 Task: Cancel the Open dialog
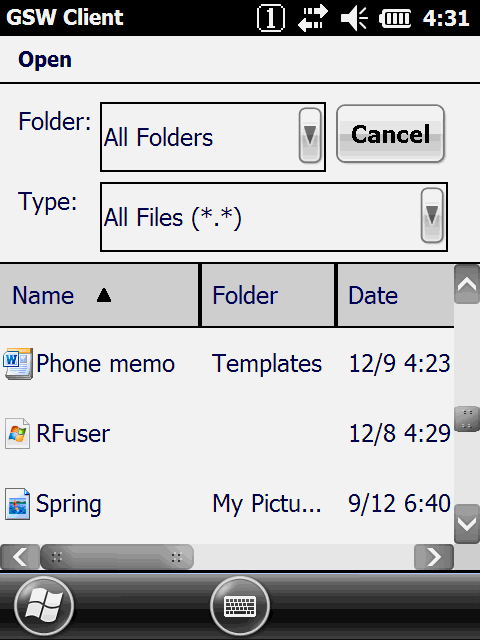pos(390,134)
